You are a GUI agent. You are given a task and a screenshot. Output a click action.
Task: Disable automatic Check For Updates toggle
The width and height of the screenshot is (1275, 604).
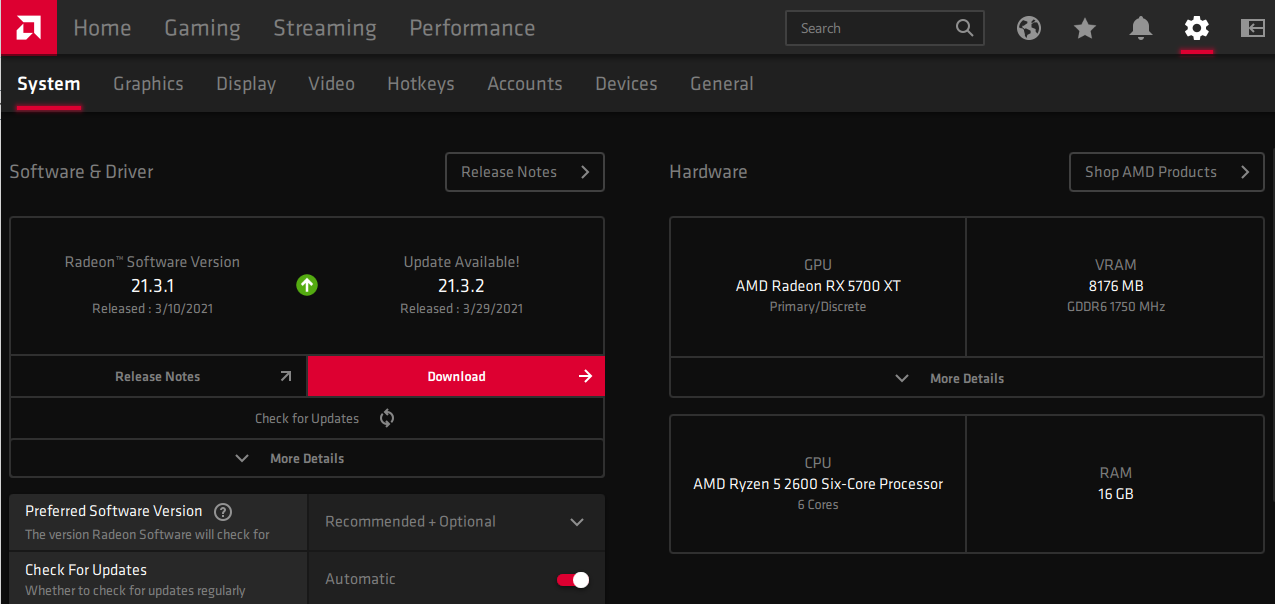click(x=572, y=579)
